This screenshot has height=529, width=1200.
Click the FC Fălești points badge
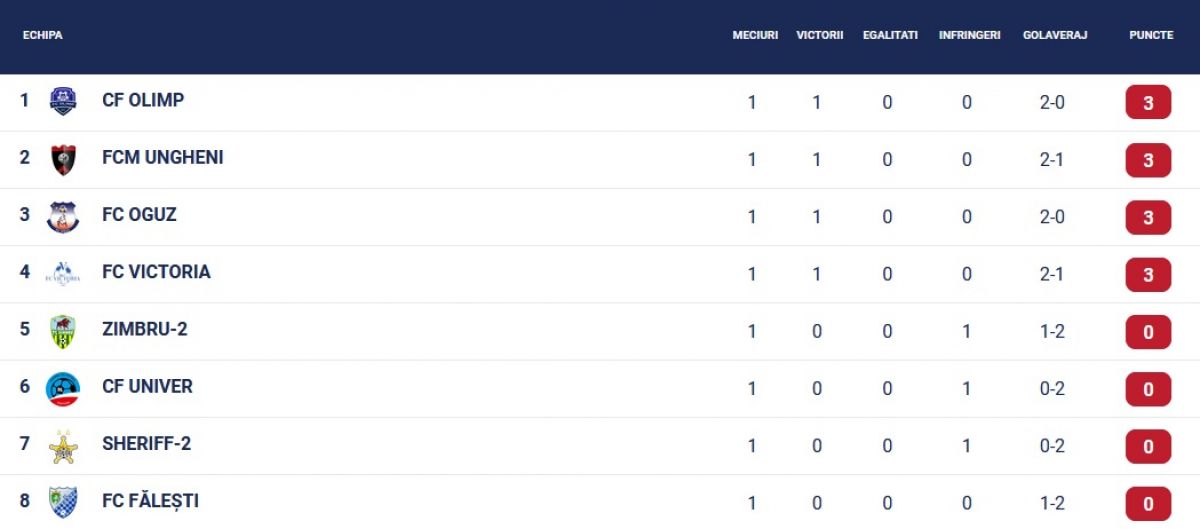1148,504
